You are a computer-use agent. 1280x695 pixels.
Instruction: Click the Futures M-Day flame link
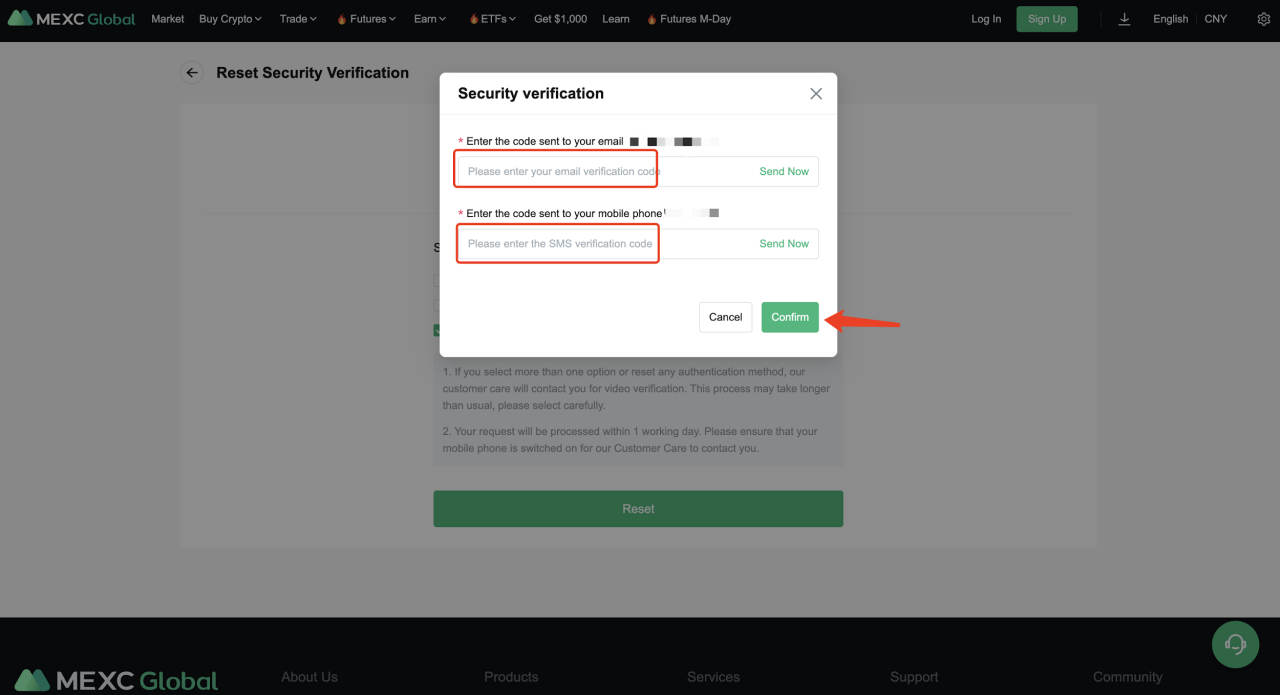pos(689,19)
